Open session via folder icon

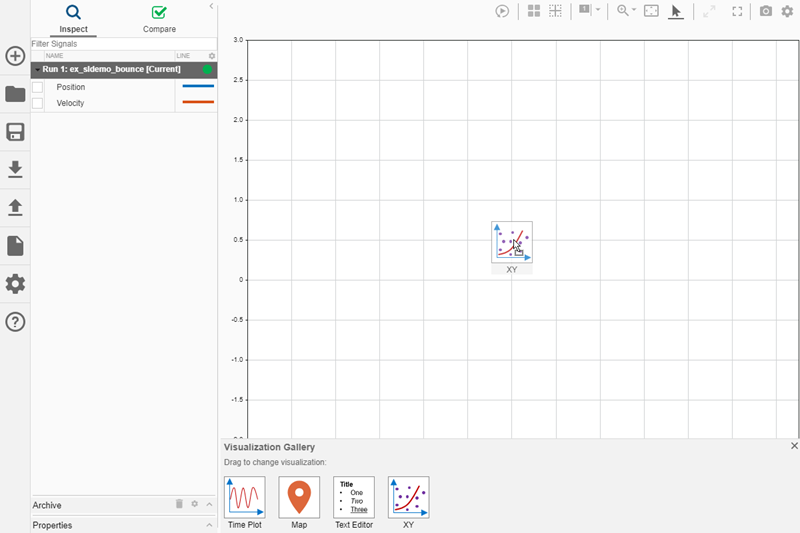click(x=15, y=94)
